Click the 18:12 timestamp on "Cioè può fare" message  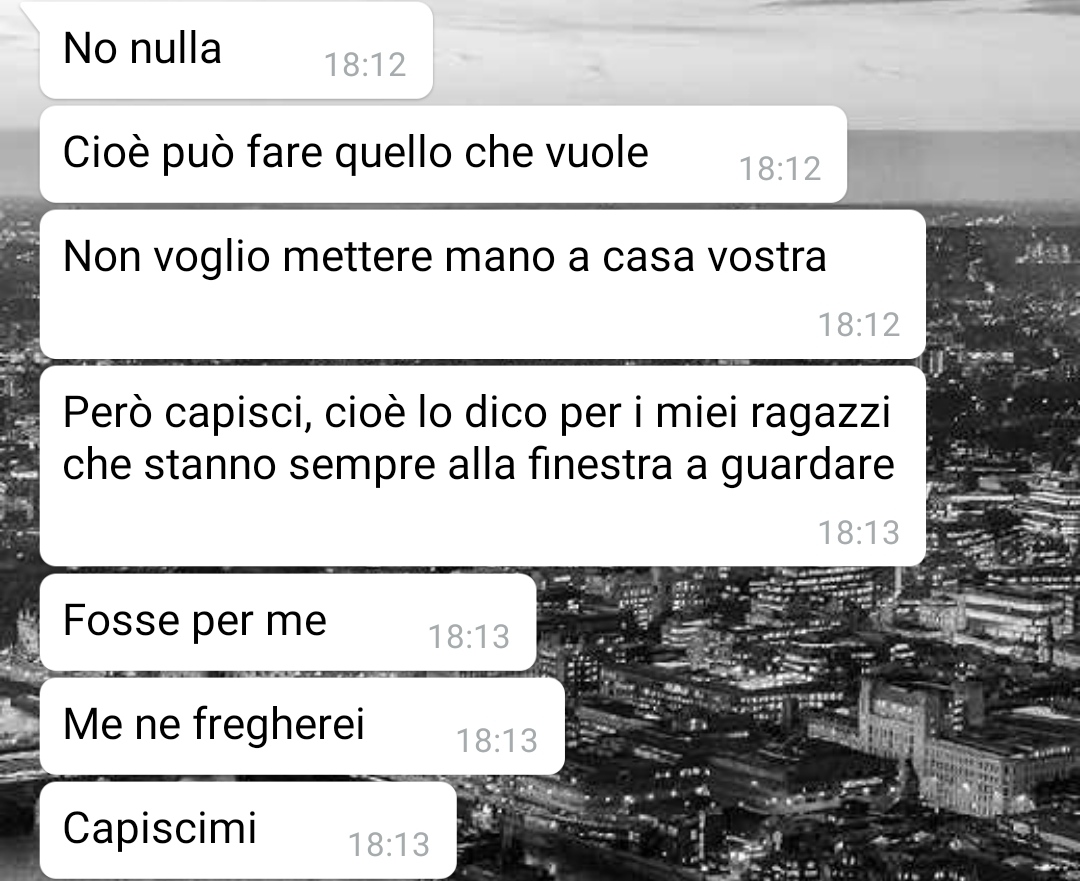click(780, 169)
